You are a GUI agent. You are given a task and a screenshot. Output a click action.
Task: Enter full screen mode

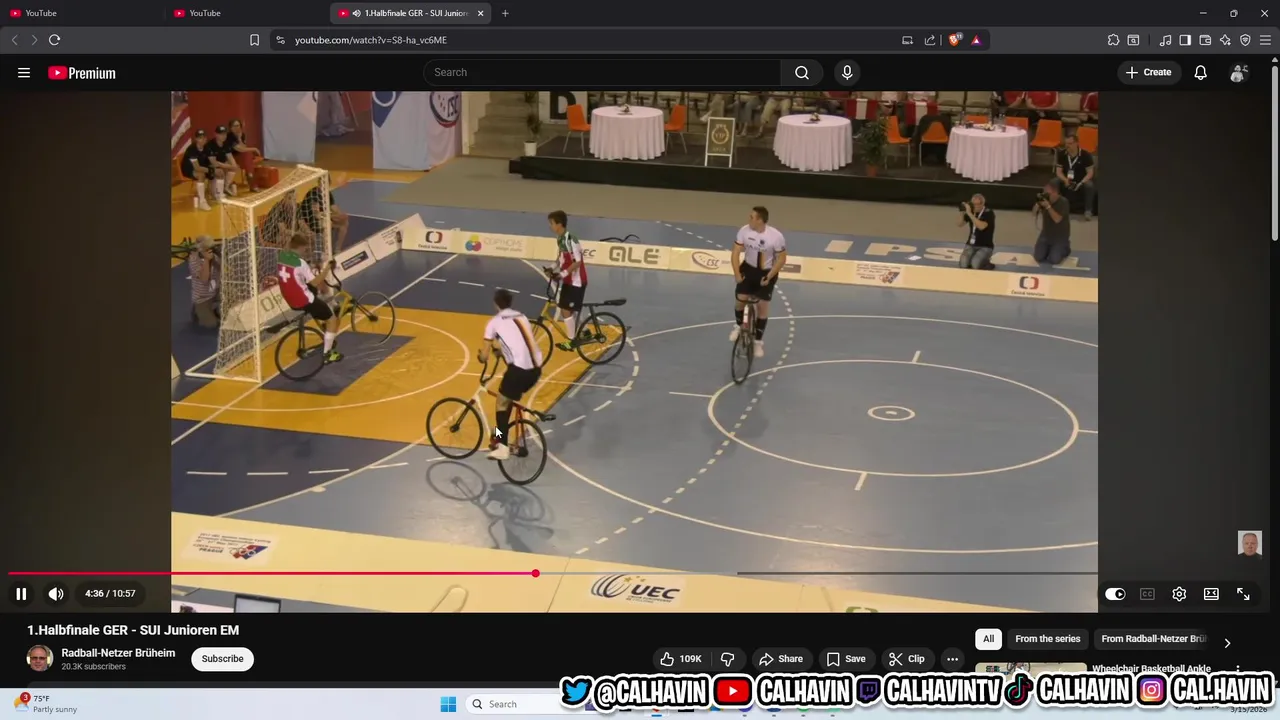(x=1243, y=594)
